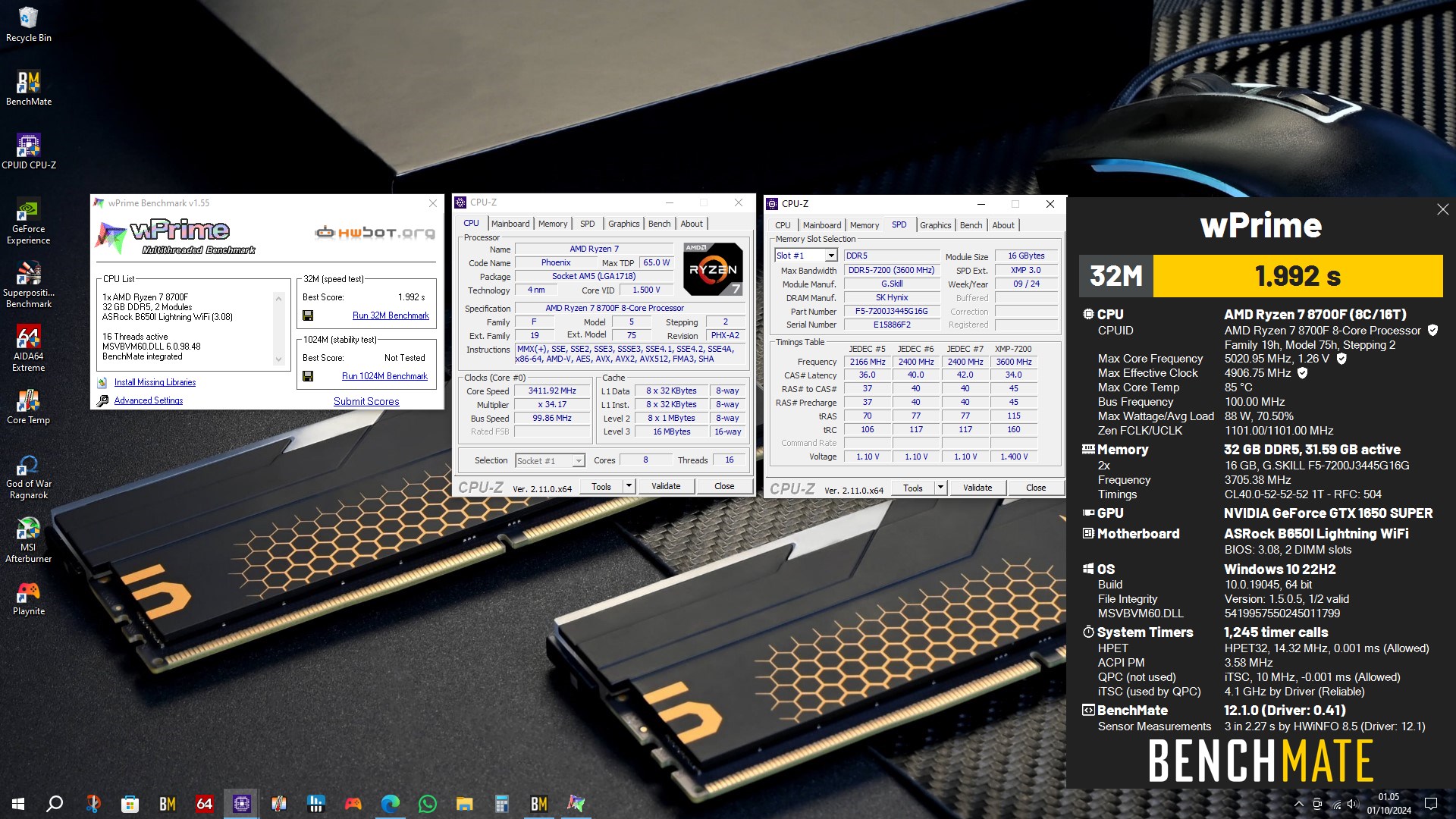Open the volume control in system tray

[x=1354, y=804]
